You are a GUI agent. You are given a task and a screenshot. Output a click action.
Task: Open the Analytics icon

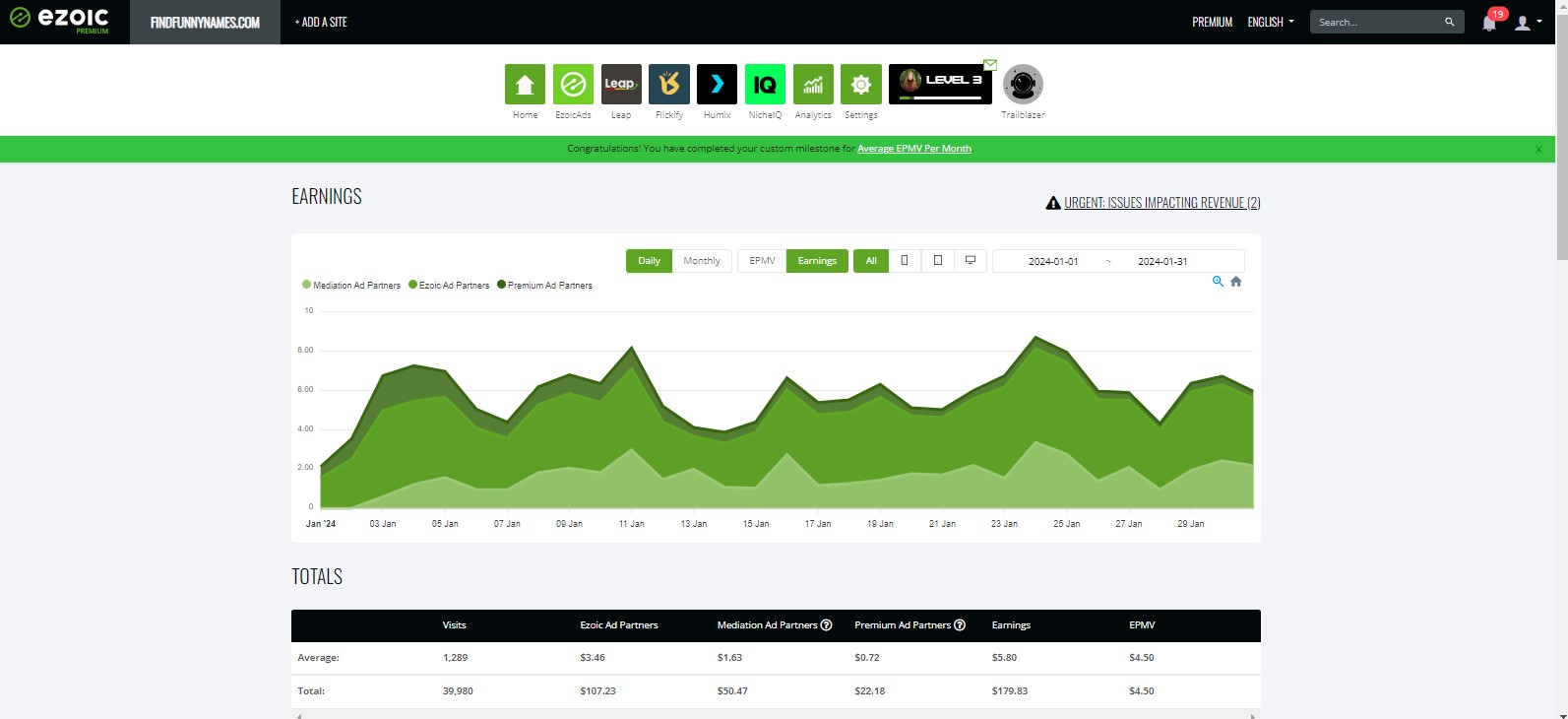(813, 85)
